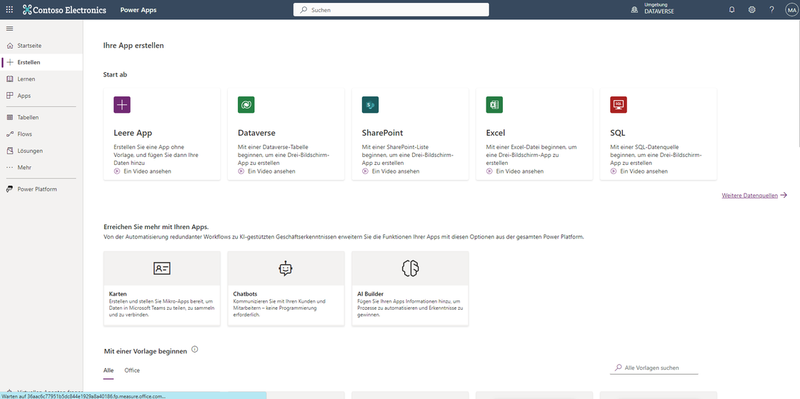Click the Flows icon in sidebar
800x399 pixels.
point(10,134)
